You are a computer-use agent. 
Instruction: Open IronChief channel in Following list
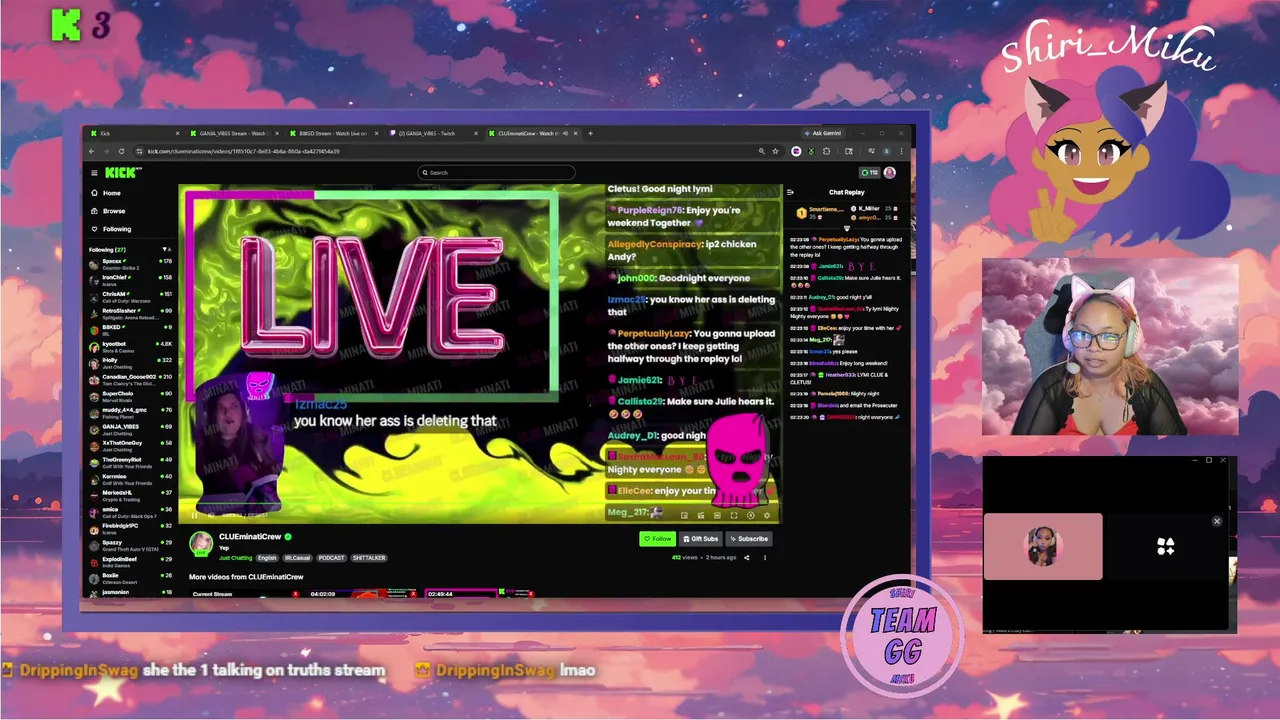click(x=130, y=280)
